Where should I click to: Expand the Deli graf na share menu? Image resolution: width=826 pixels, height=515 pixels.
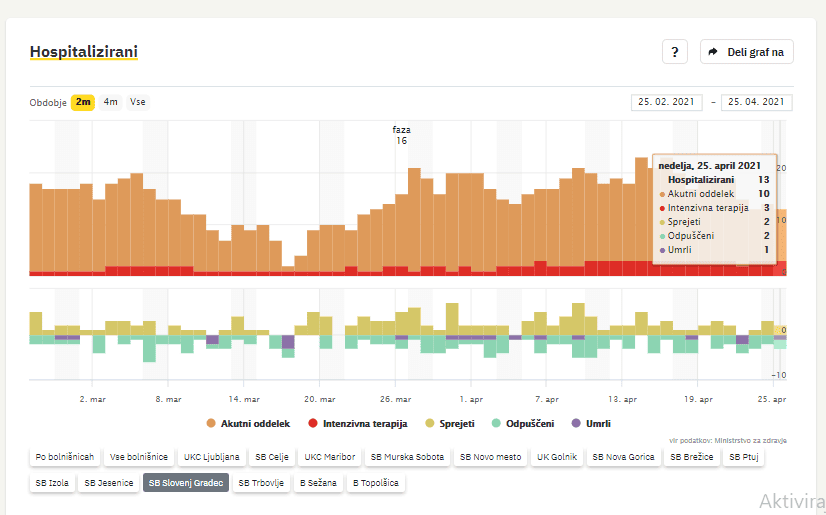tap(746, 52)
